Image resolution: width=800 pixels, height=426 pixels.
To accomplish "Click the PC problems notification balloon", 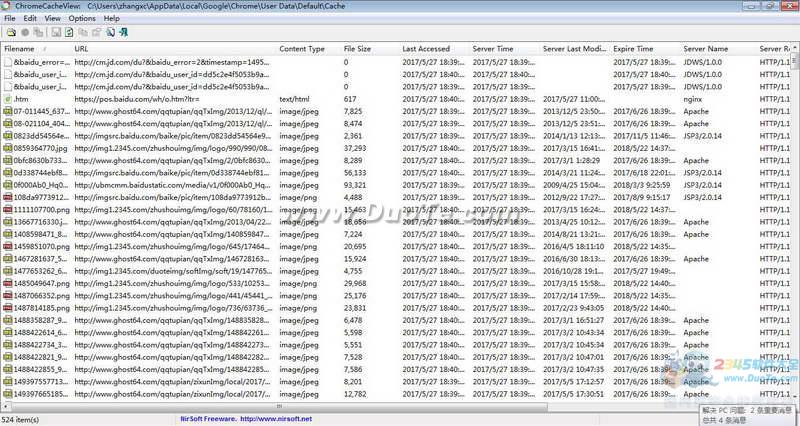I will pos(749,415).
